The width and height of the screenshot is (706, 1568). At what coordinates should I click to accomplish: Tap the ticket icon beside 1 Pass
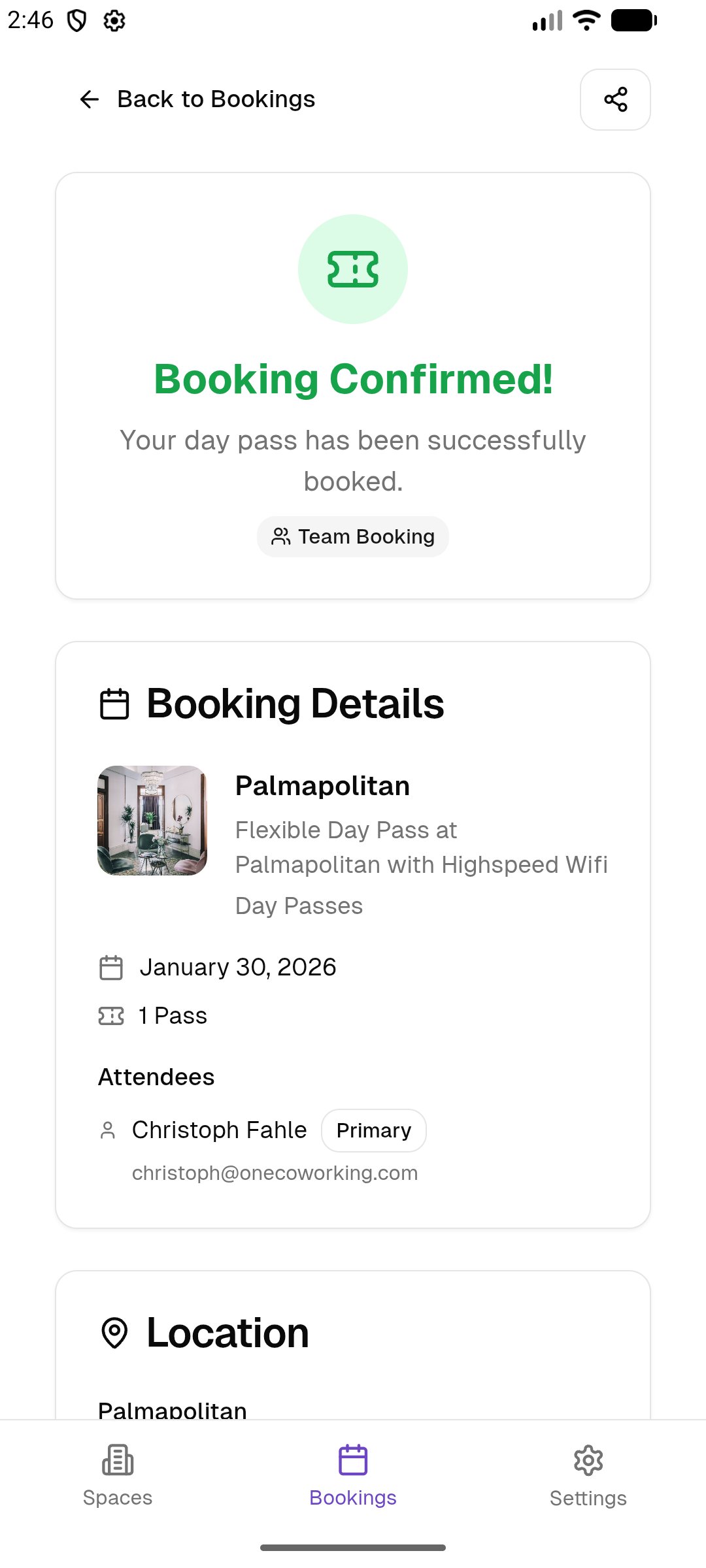[111, 1016]
